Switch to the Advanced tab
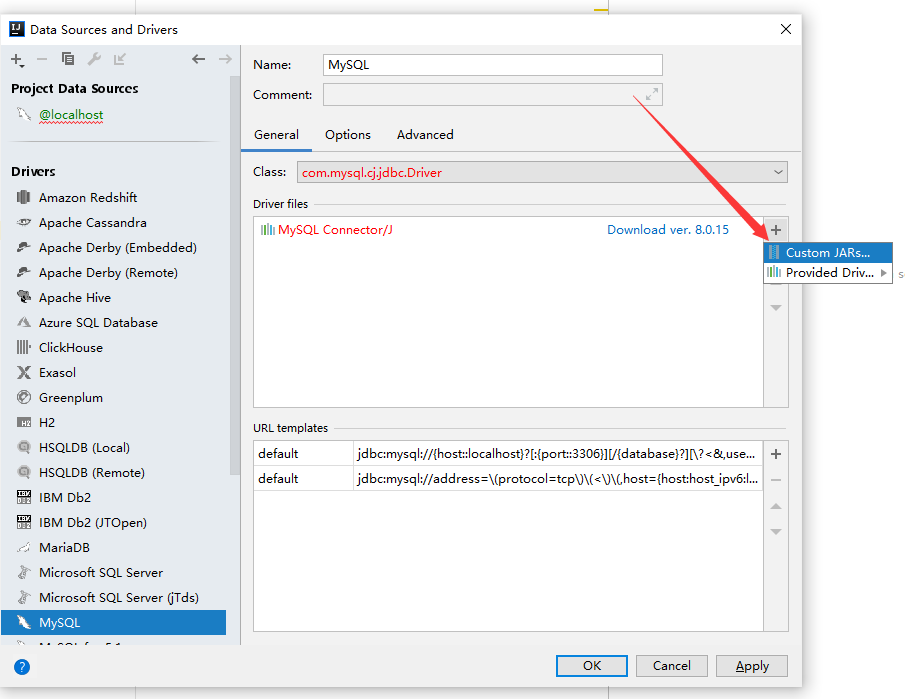Viewport: 905px width, 699px height. click(424, 134)
